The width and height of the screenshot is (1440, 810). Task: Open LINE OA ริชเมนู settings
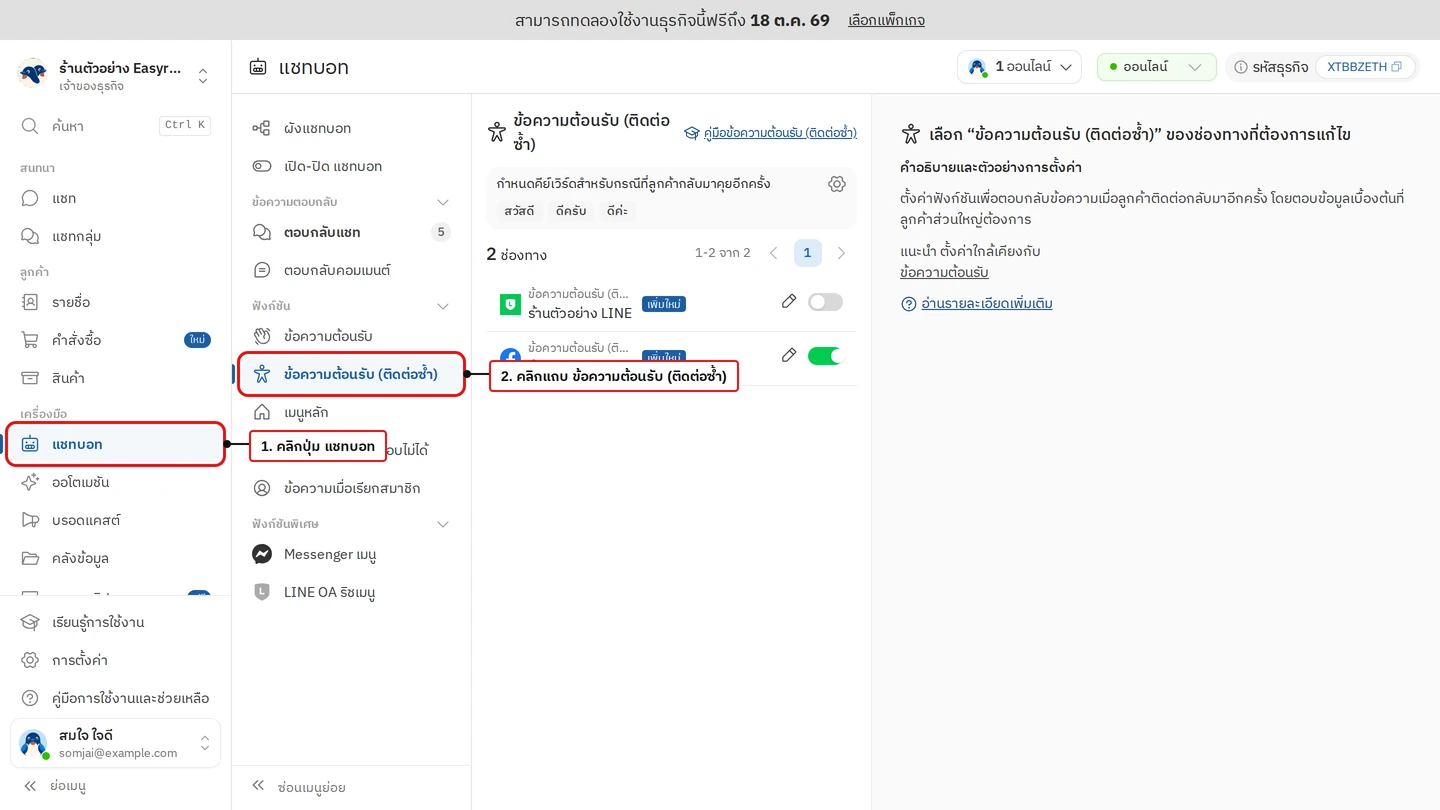coord(351,592)
